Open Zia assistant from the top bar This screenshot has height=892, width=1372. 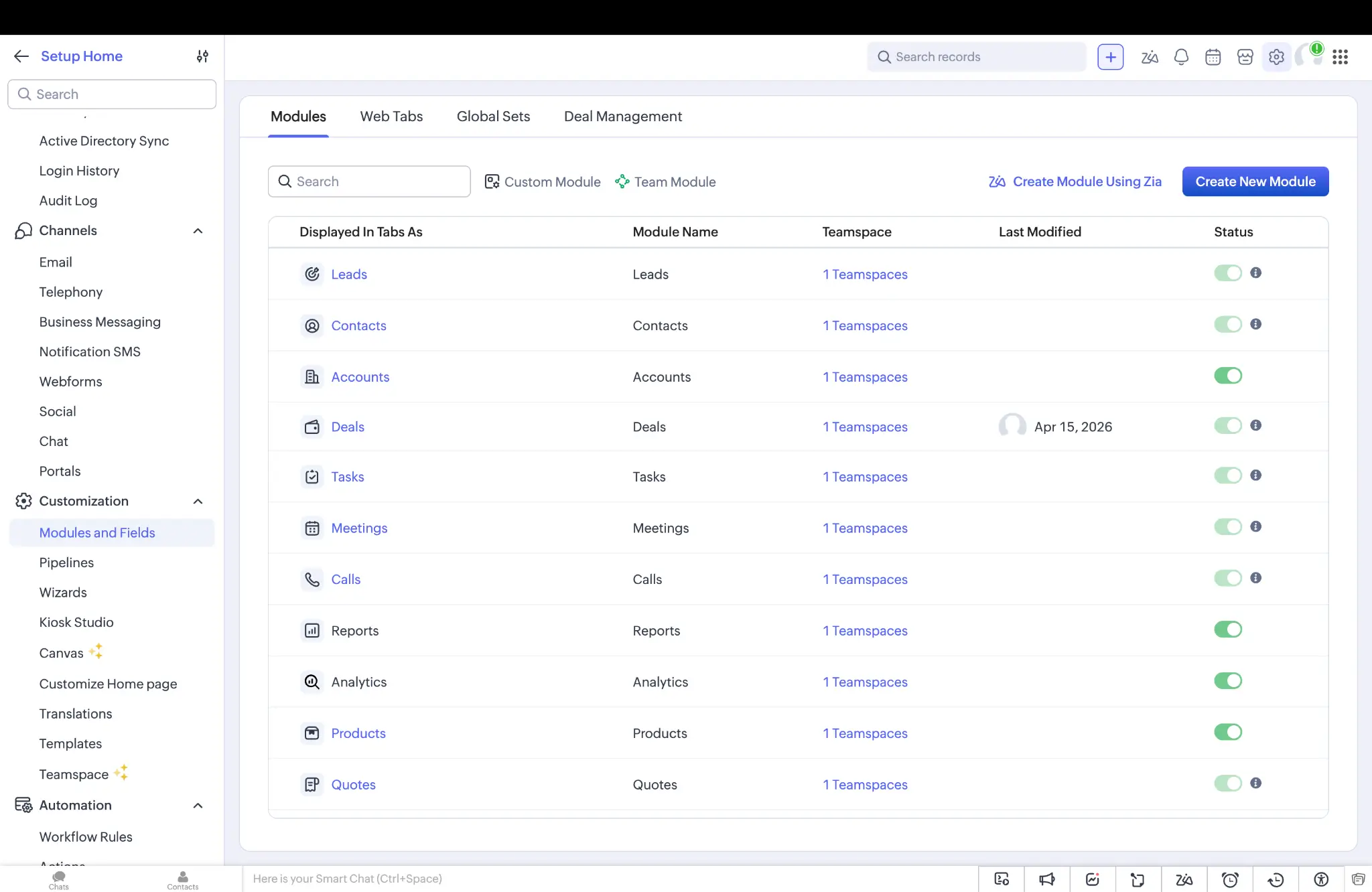click(x=1150, y=56)
